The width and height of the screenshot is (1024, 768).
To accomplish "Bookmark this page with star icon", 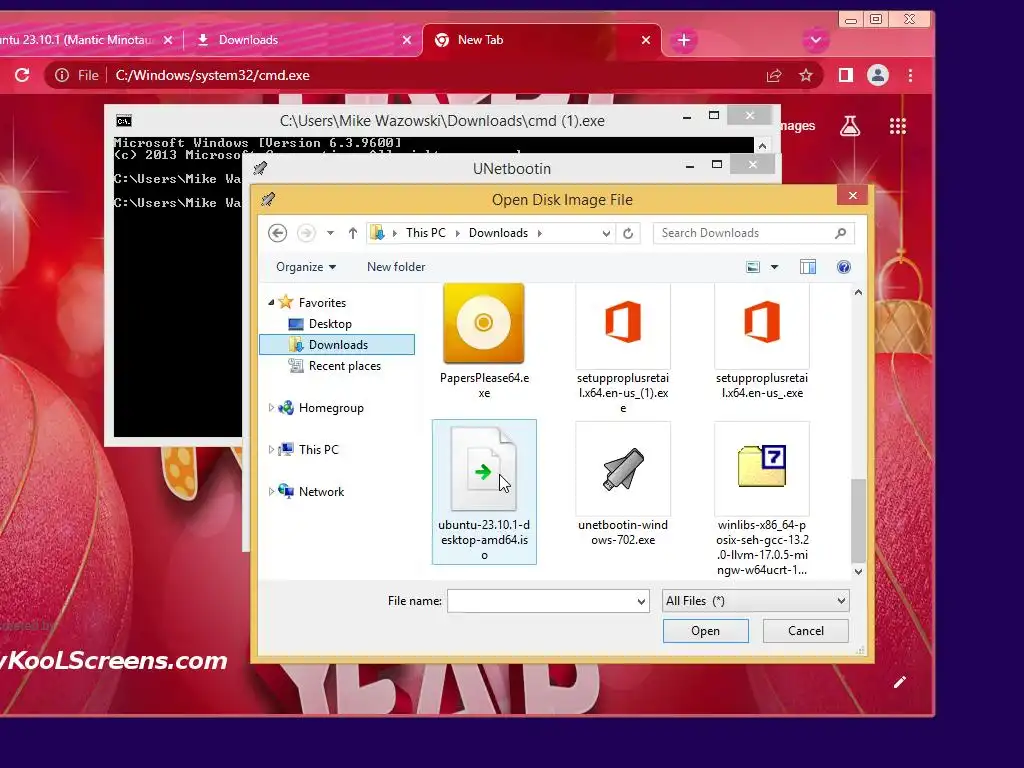I will [x=806, y=75].
